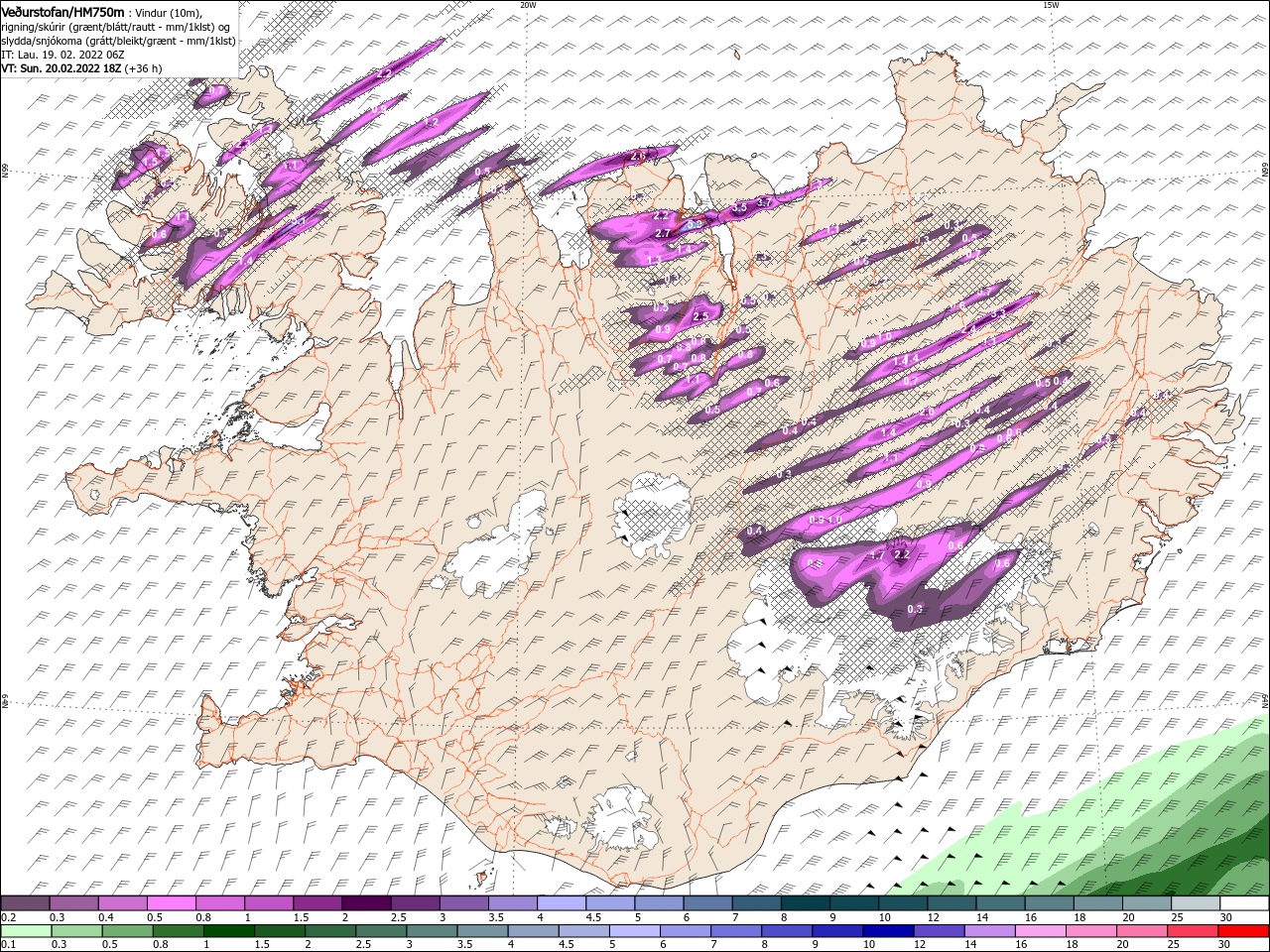Pick the snow swatch between 0.2 and 0.3
This screenshot has width=1270, height=952.
pyautogui.click(x=25, y=903)
